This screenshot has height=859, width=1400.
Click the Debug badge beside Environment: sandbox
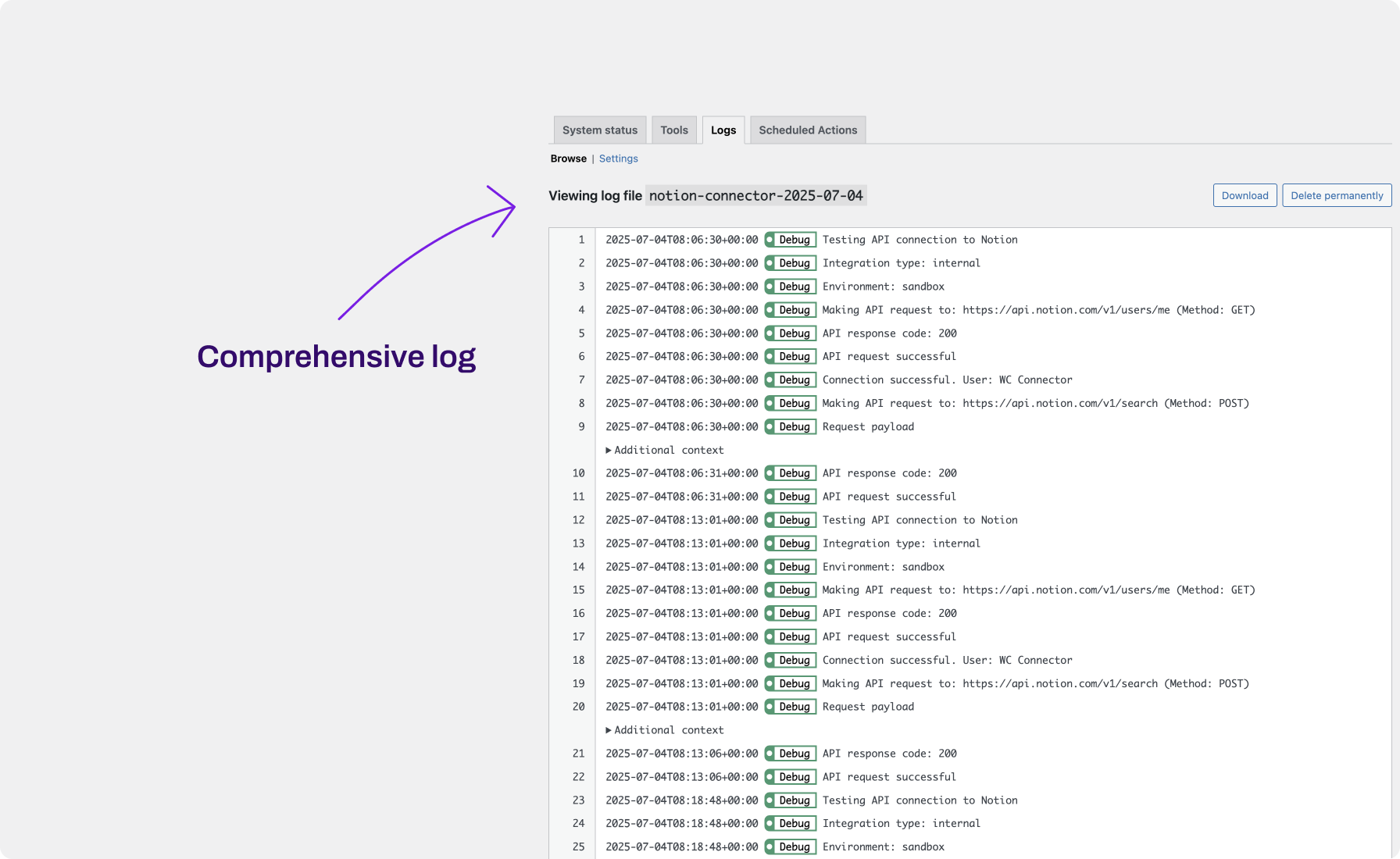tap(791, 287)
